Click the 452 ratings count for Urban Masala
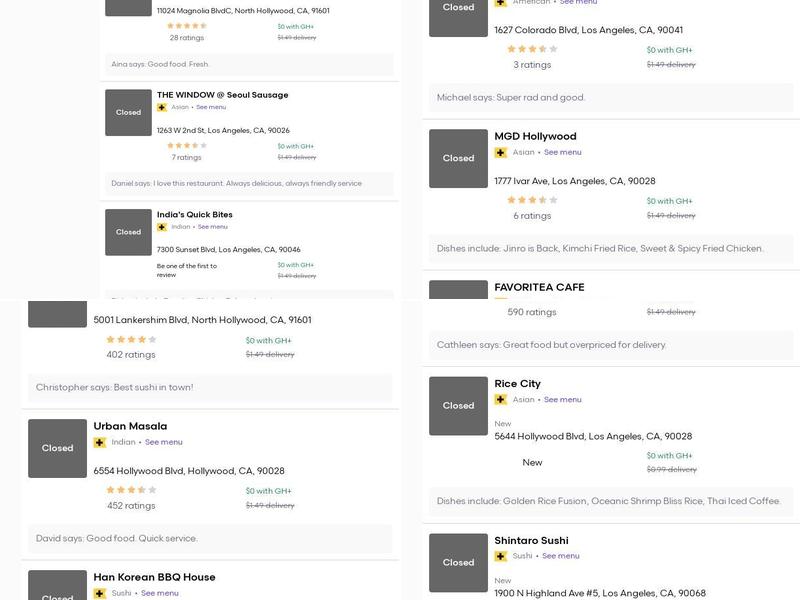 pos(131,506)
